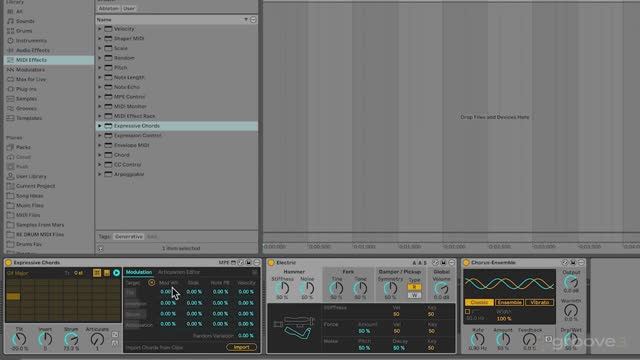The width and height of the screenshot is (640, 360).
Task: Open the Drums library category
Action: [x=24, y=31]
